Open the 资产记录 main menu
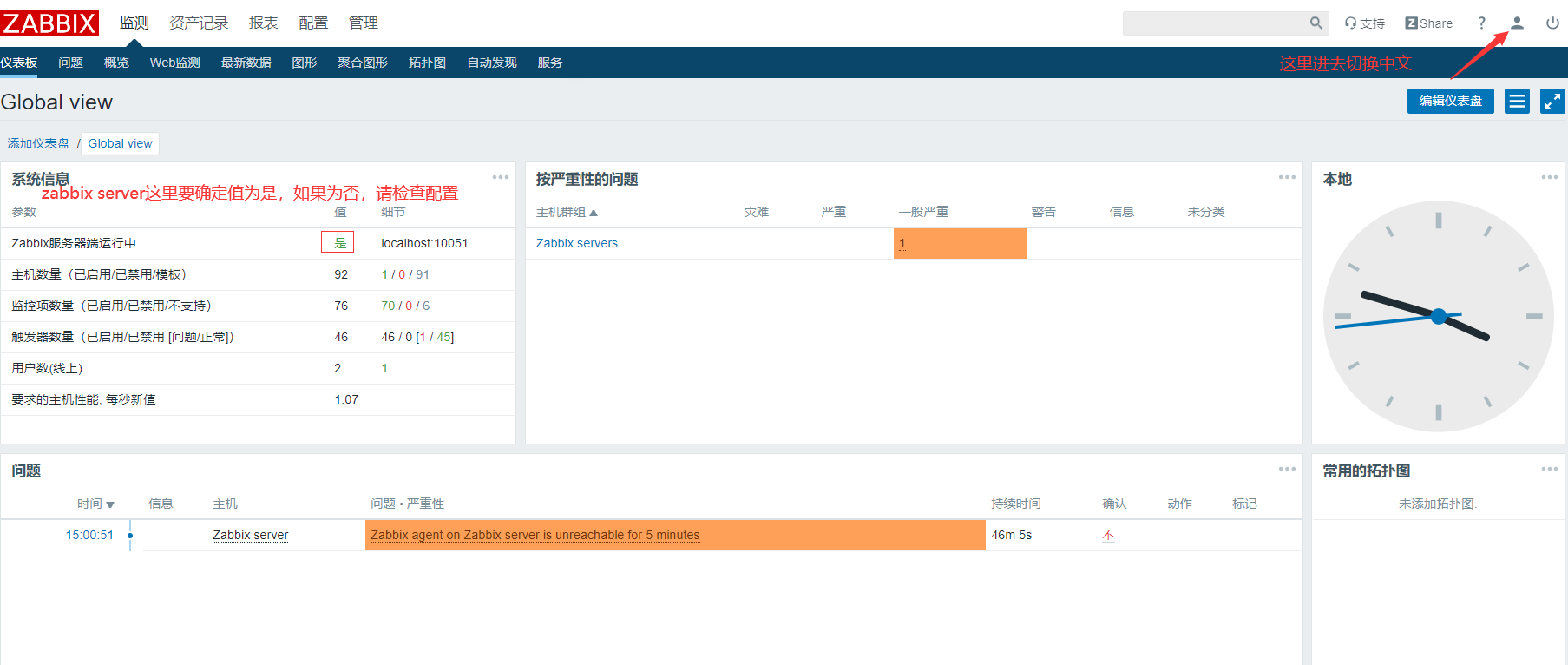 199,23
